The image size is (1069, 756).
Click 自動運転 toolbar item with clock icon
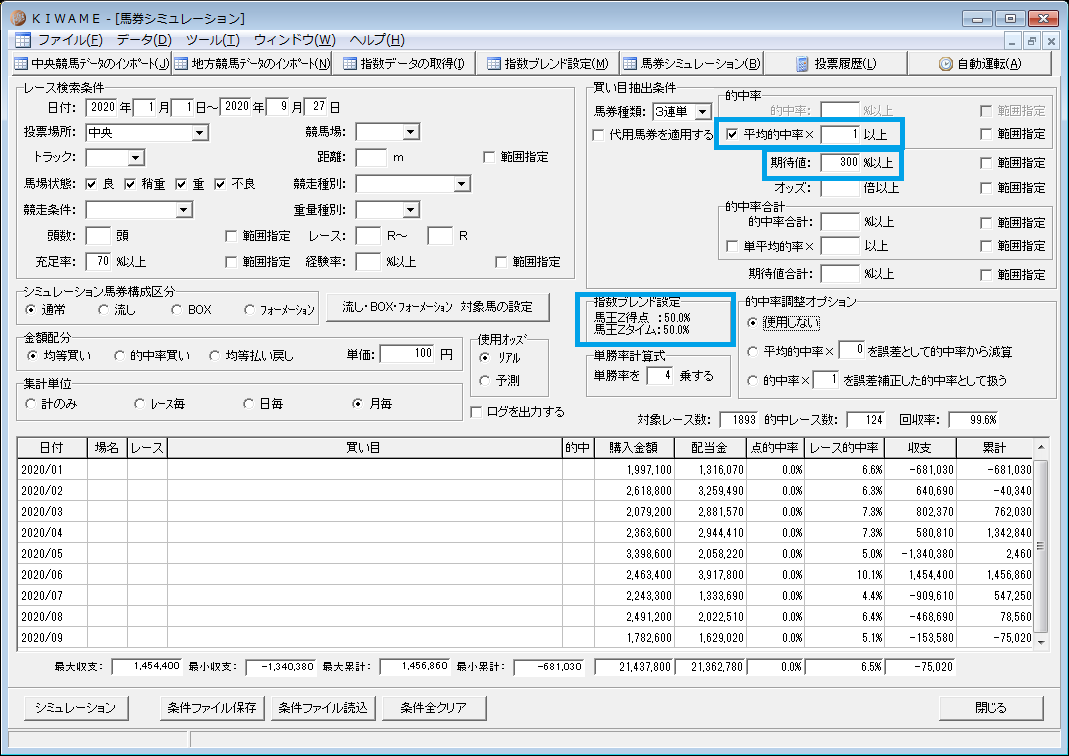tap(980, 63)
